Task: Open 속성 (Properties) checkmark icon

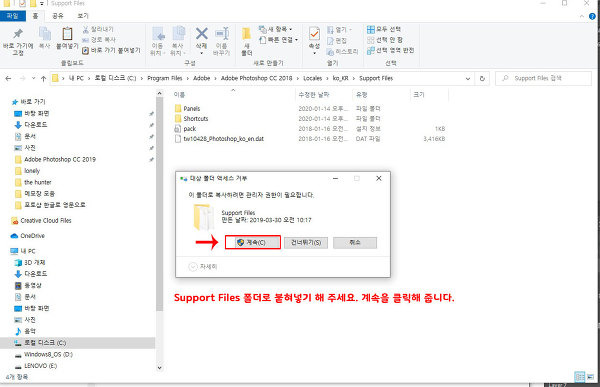Action: 314,33
